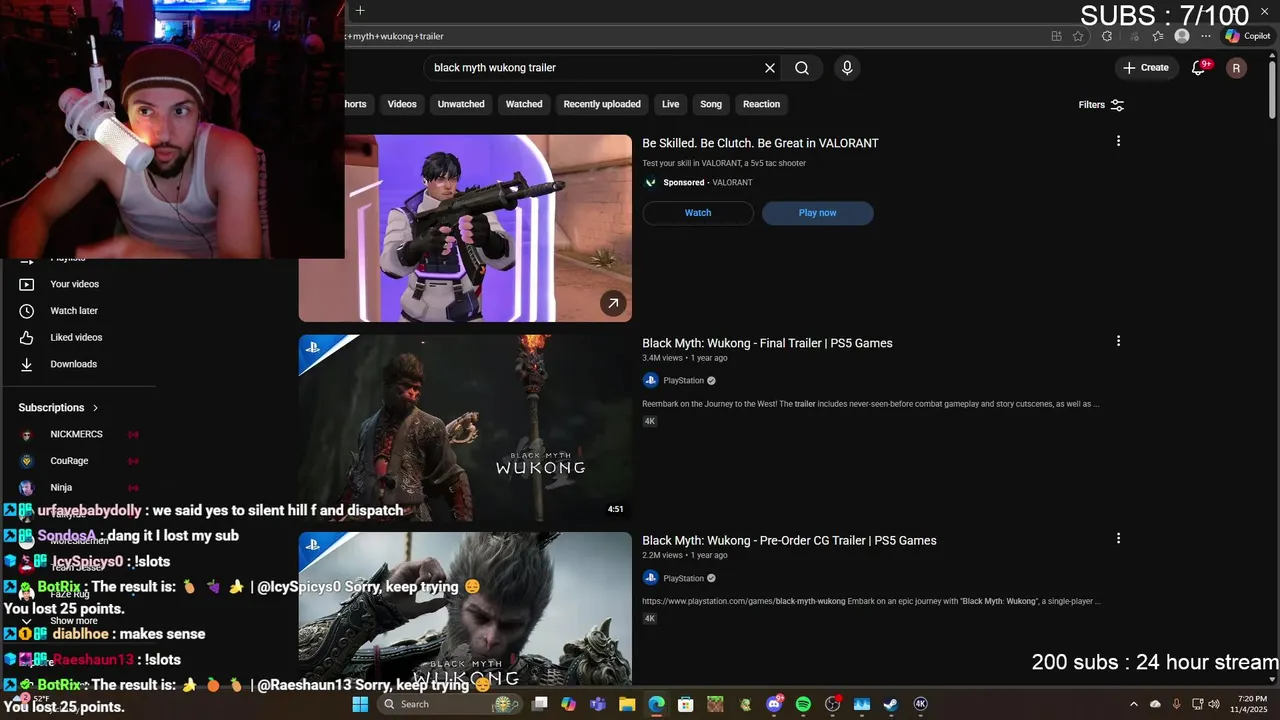
Task: Click the Create button in the YouTube header
Action: click(1146, 68)
